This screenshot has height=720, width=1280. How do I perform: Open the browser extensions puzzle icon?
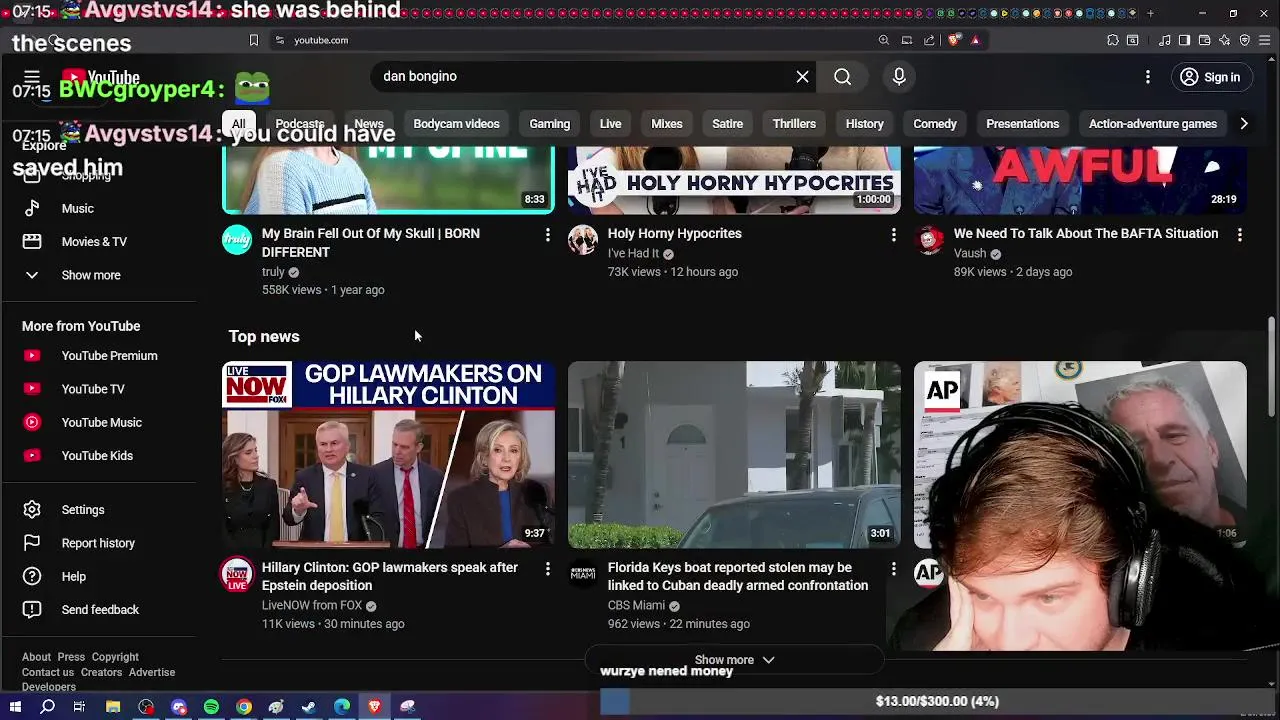(1113, 40)
